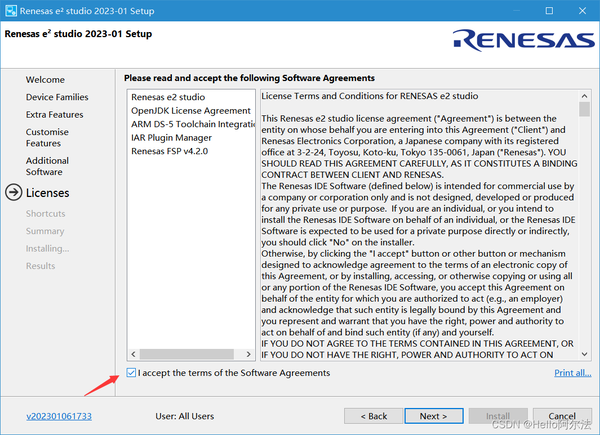Image resolution: width=600 pixels, height=435 pixels.
Task: Open the v202301061733 version link
Action: (59, 416)
